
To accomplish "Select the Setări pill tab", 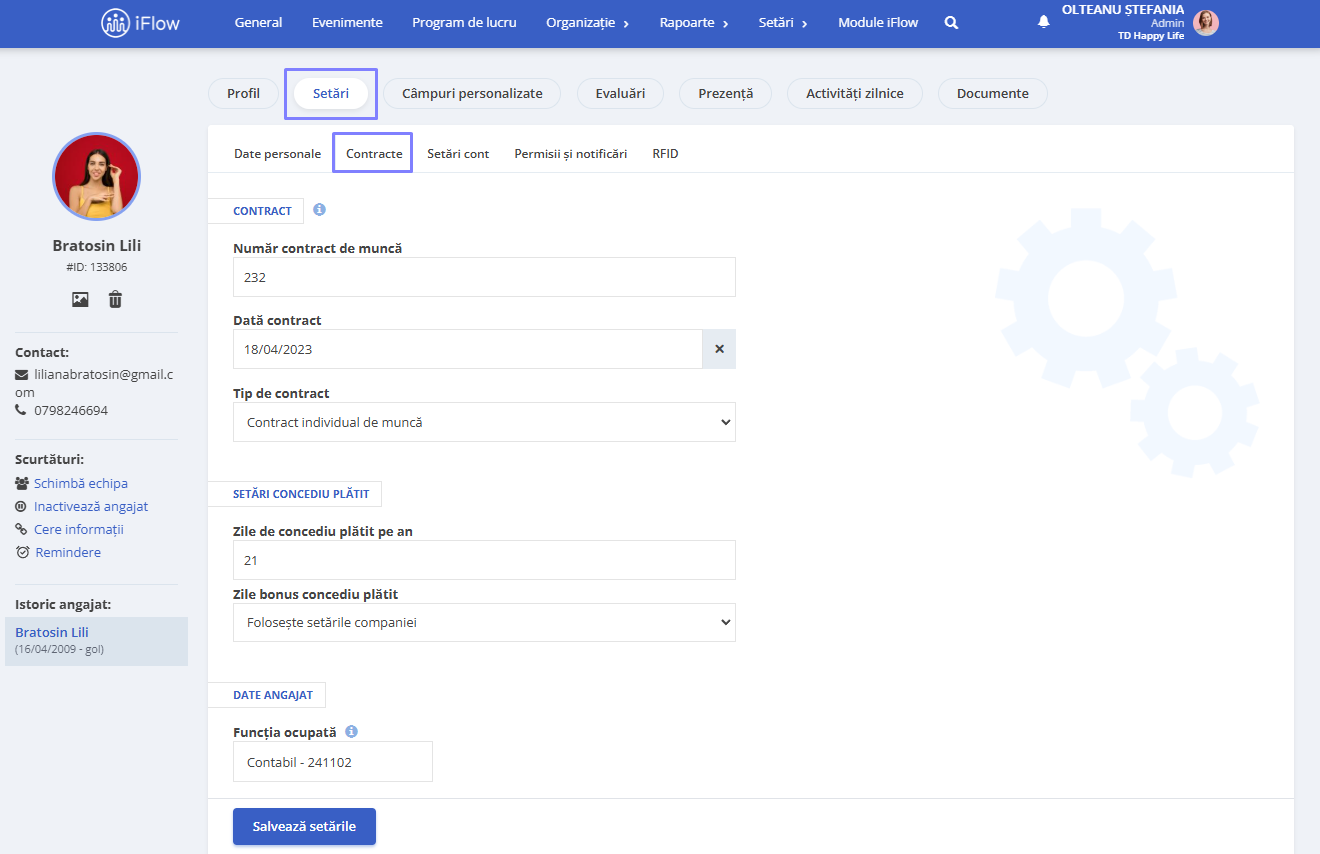I will 331,93.
